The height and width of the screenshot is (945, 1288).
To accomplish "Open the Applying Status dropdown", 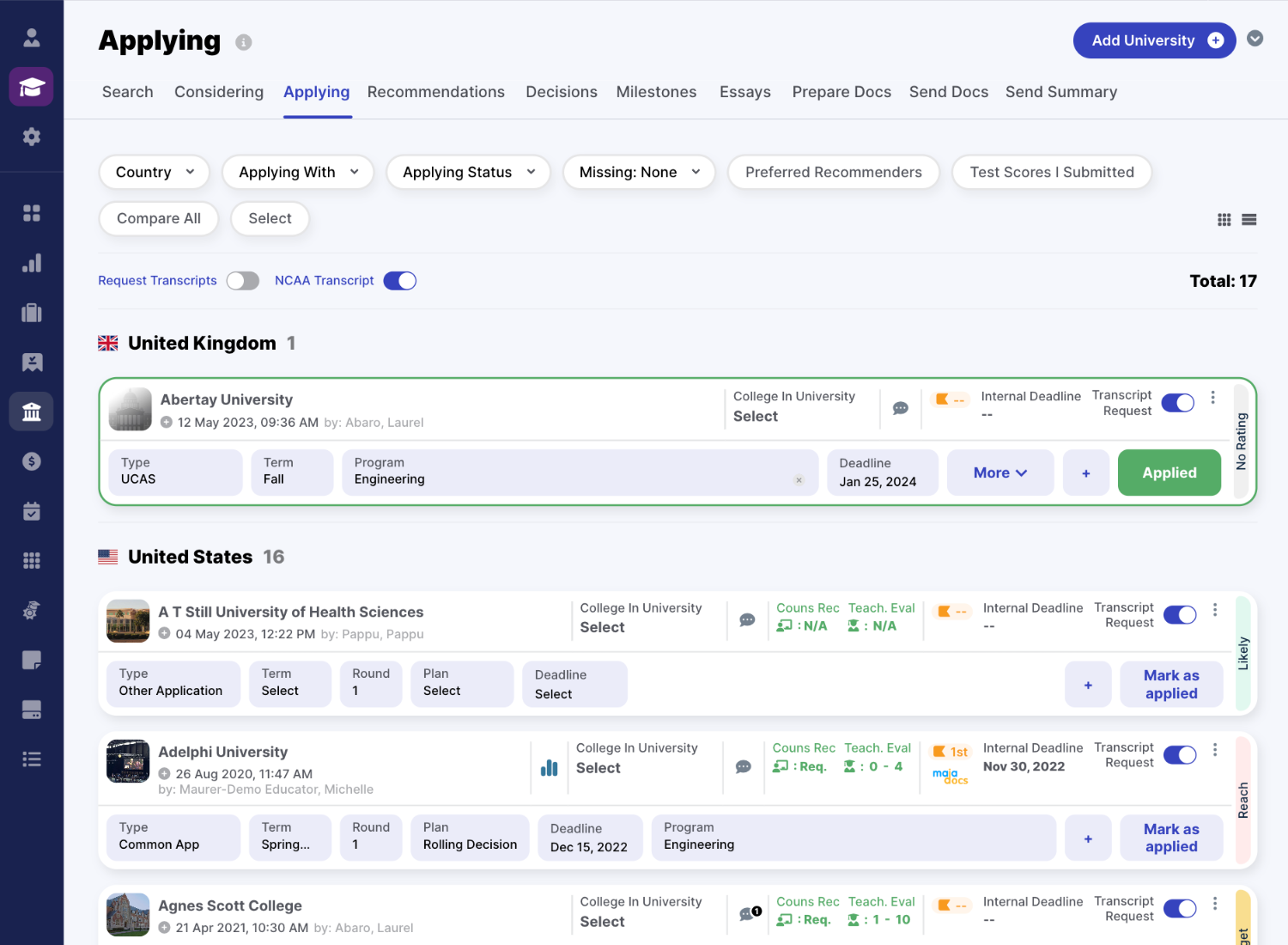I will (x=468, y=172).
